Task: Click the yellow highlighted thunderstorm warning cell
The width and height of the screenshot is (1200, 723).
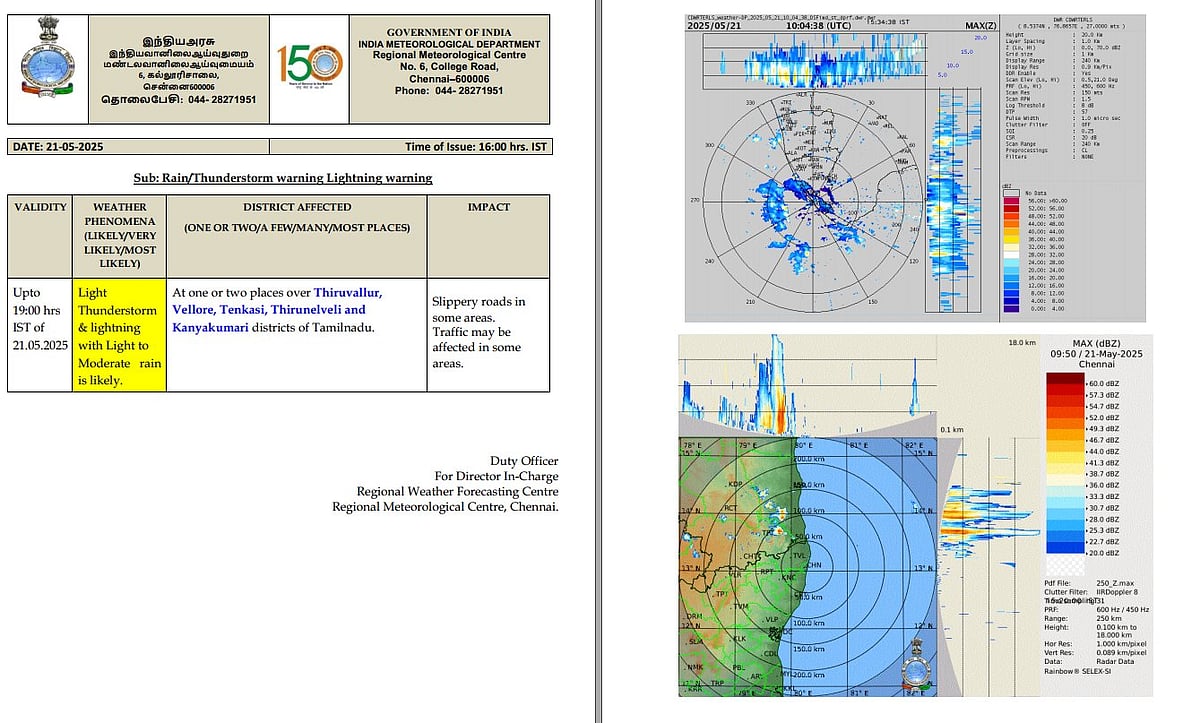Action: (118, 335)
